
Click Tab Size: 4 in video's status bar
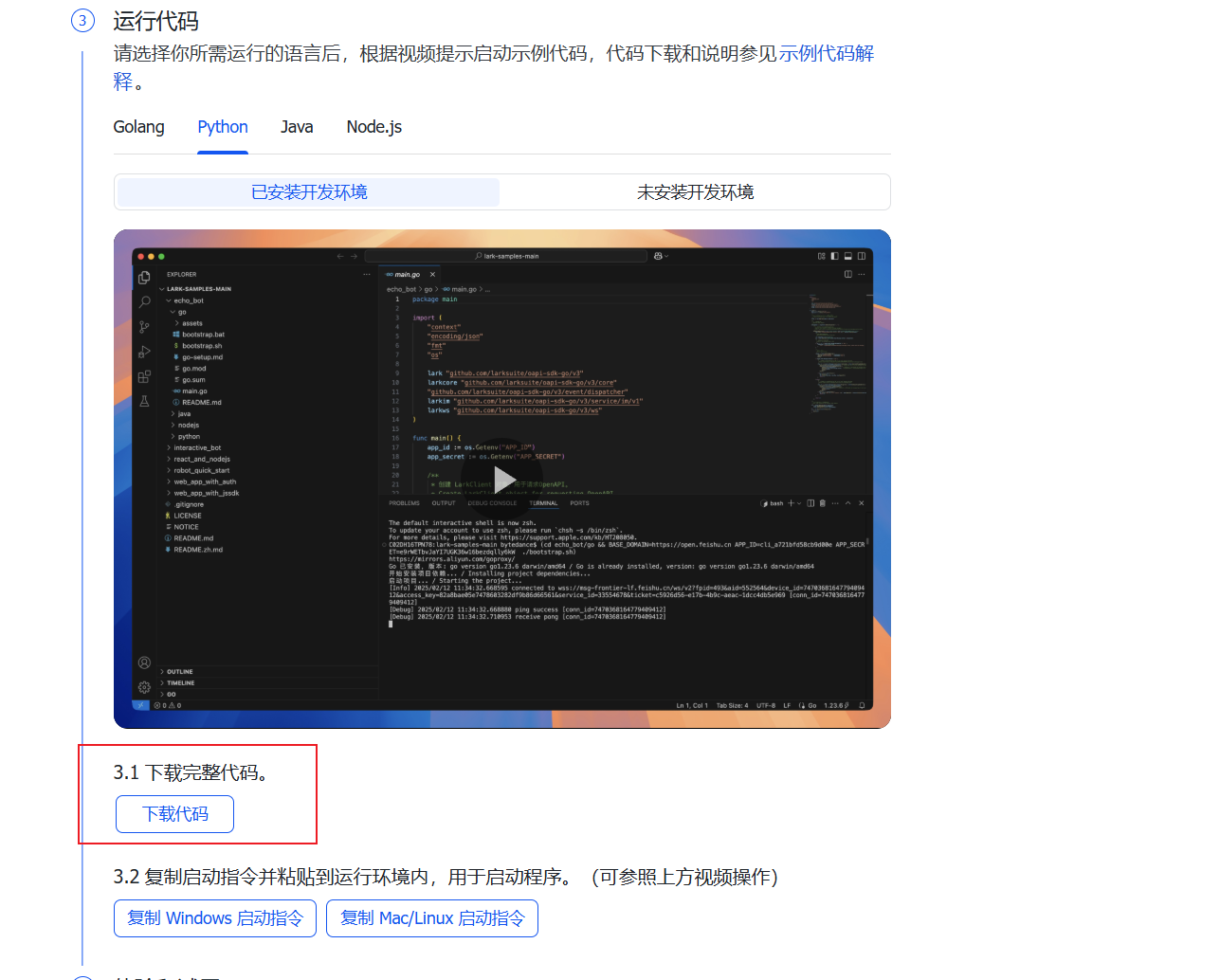(x=732, y=705)
